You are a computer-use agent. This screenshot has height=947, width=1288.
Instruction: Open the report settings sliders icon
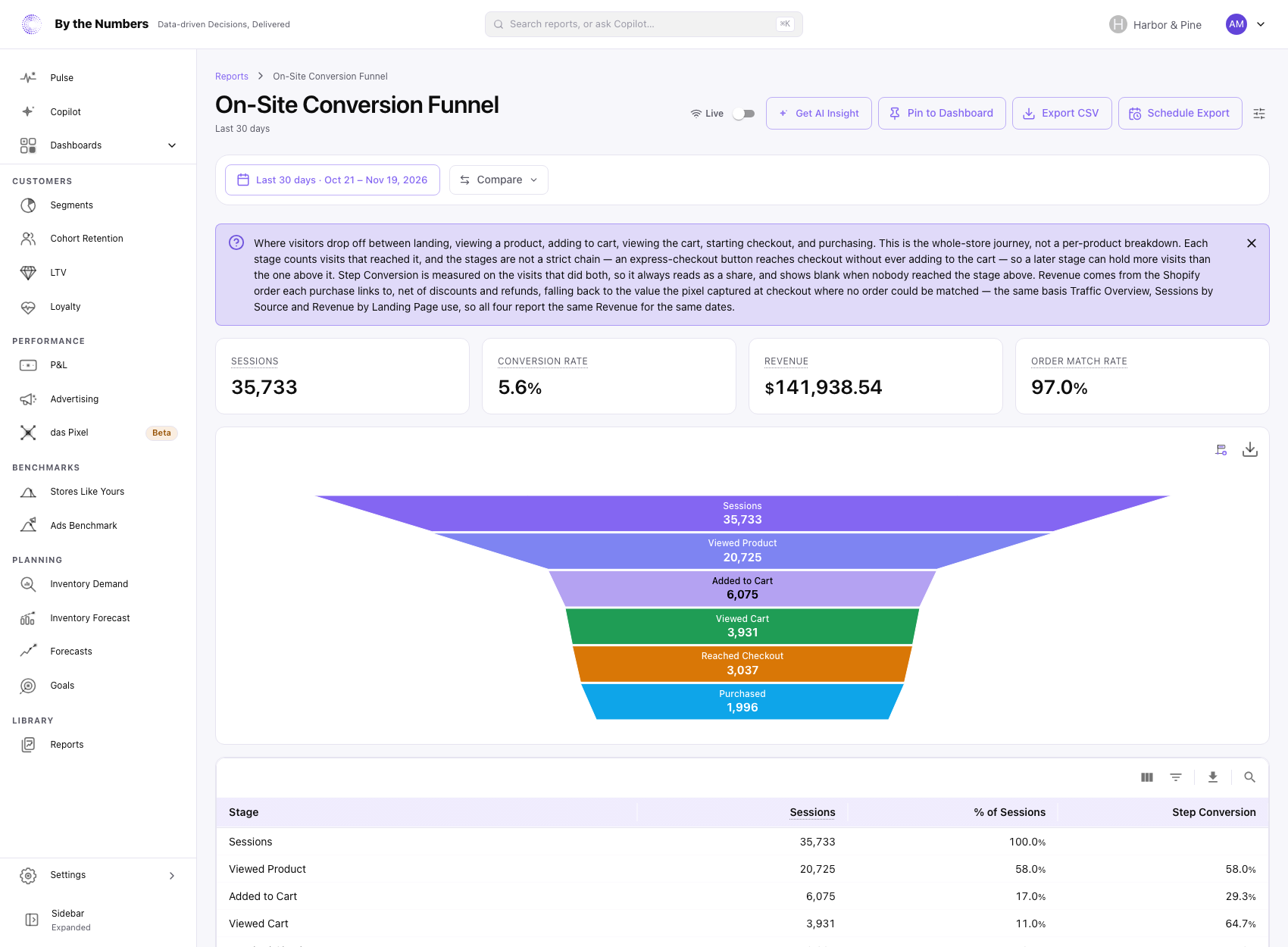tap(1259, 114)
